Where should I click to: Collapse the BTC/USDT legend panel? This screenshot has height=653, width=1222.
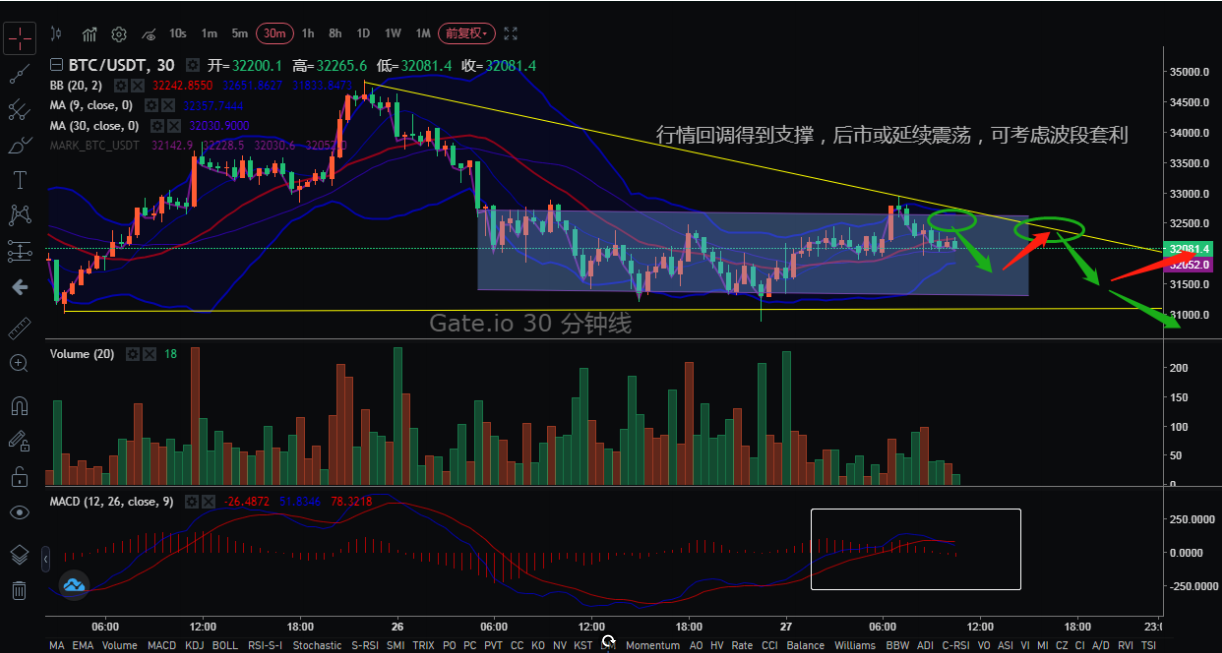pos(55,64)
